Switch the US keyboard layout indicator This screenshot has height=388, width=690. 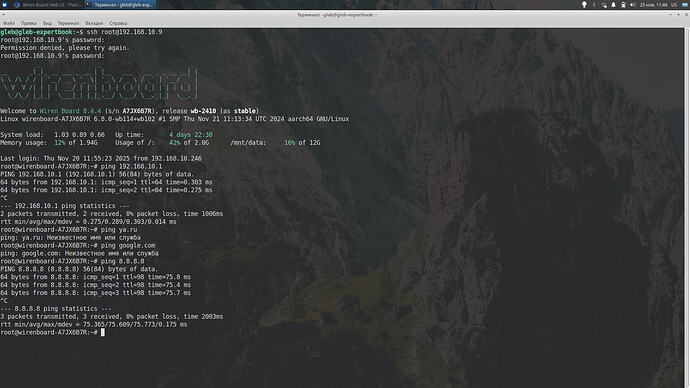click(674, 5)
